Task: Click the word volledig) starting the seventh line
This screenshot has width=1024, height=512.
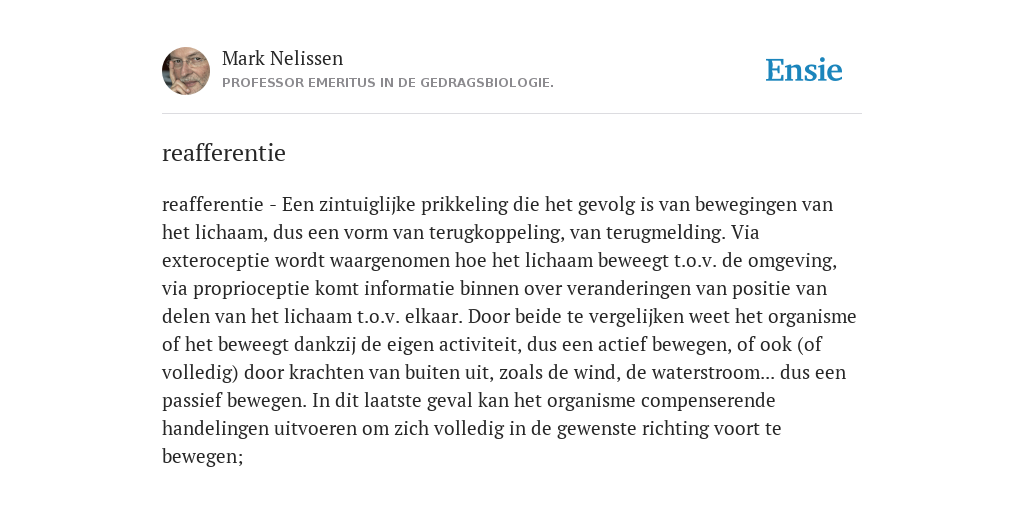Action: pos(200,373)
